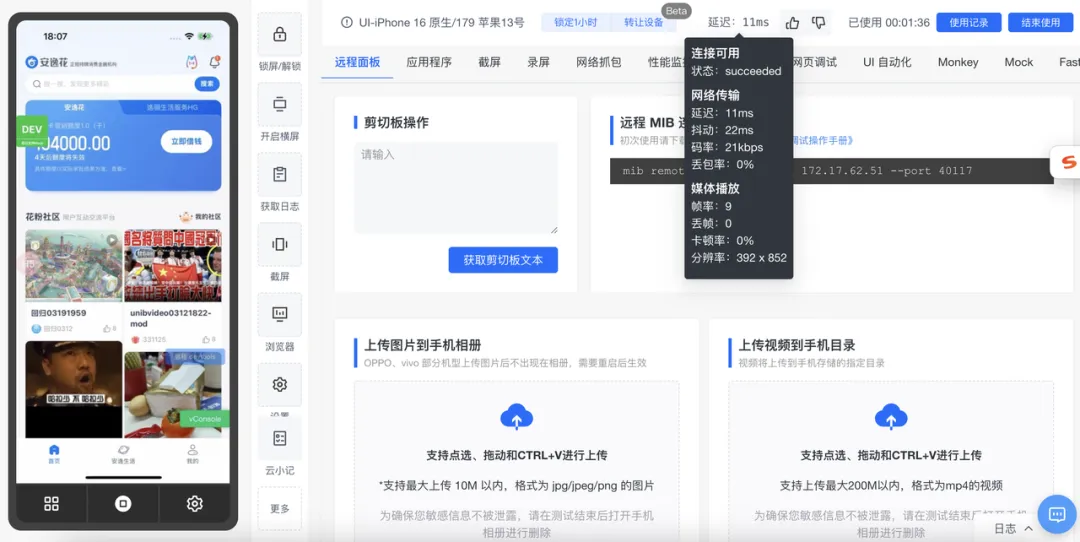Screen dimensions: 1080x542
Task: Tap the mascot icon beside the phone's bell
Action: 192,62
